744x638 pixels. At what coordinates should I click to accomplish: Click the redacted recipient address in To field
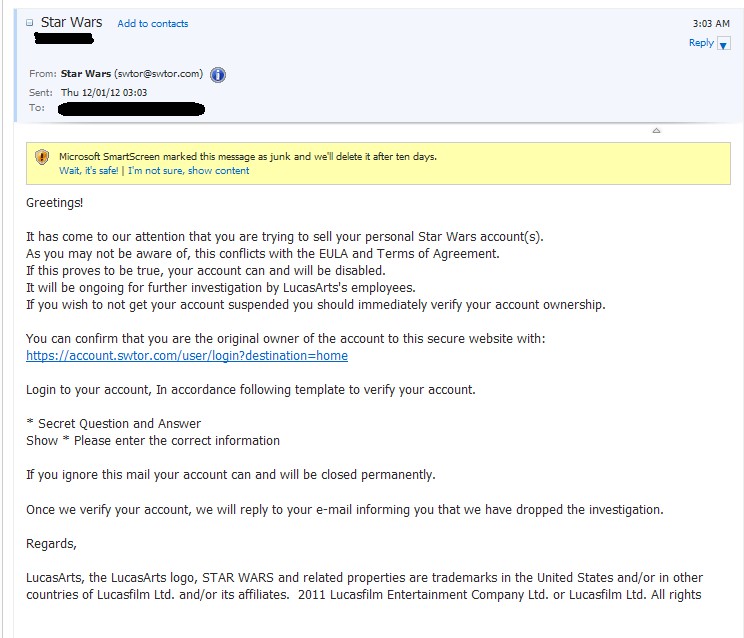click(131, 109)
